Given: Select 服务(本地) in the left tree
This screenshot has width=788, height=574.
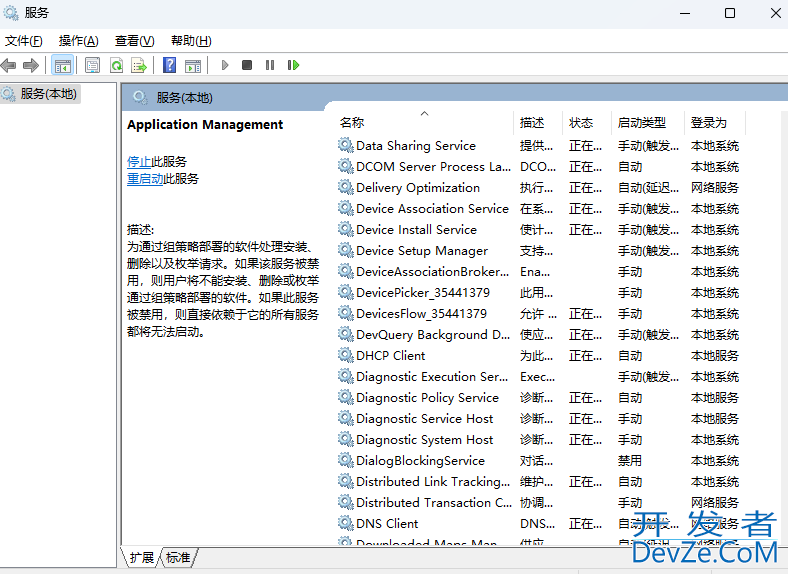Looking at the screenshot, I should 41,94.
